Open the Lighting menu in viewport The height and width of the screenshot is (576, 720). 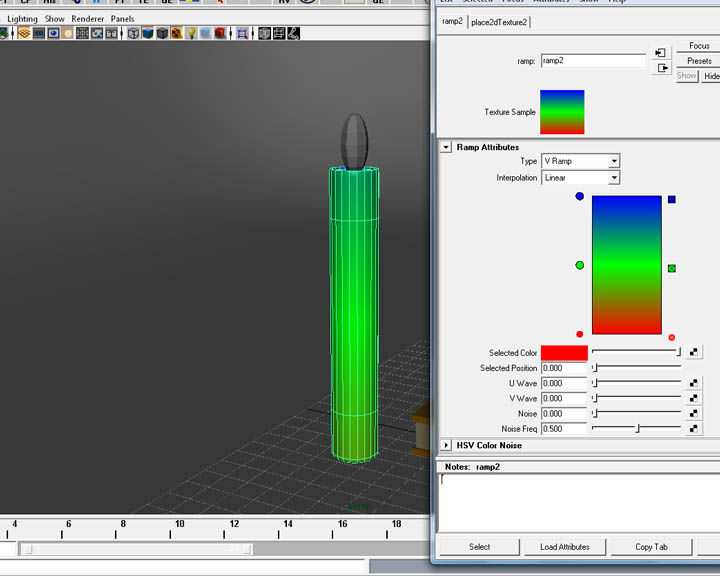(x=22, y=19)
